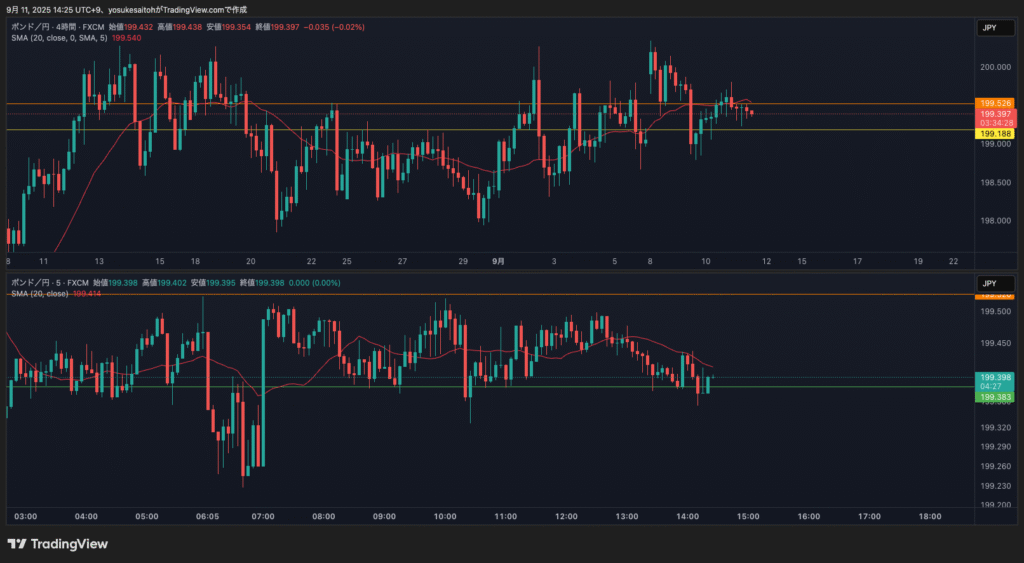The image size is (1024, 563).
Task: Click the TradingView logo at bottom left
Action: pyautogui.click(x=58, y=544)
